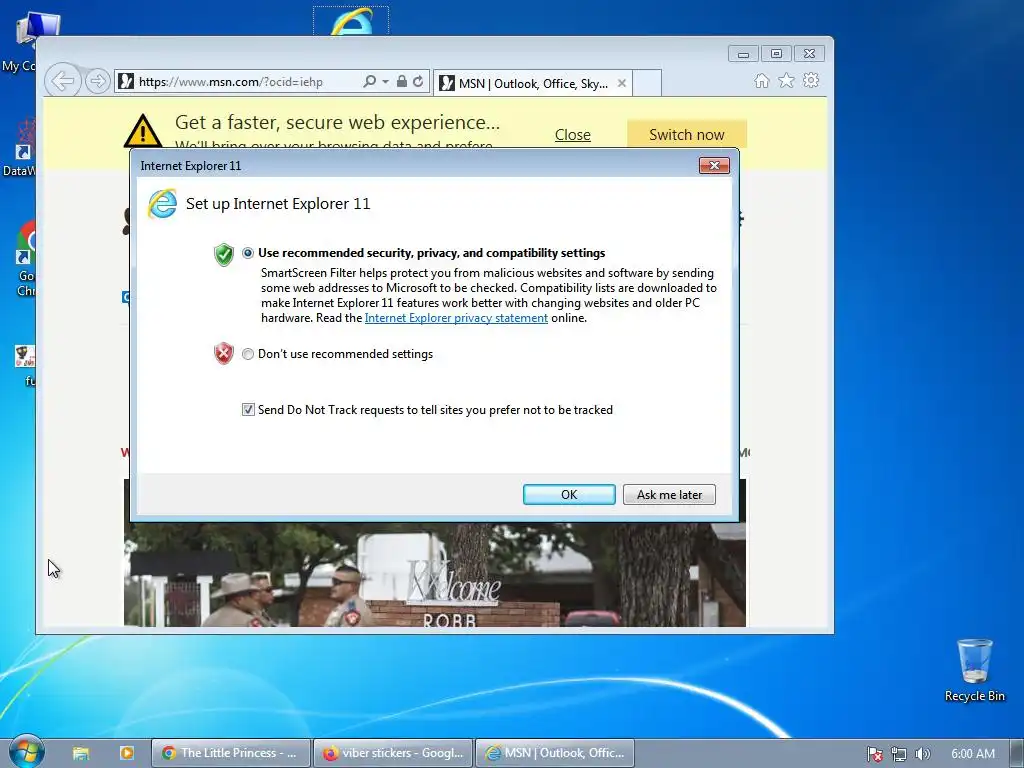The width and height of the screenshot is (1024, 768).
Task: Refresh the page with the reload icon
Action: pyautogui.click(x=418, y=82)
